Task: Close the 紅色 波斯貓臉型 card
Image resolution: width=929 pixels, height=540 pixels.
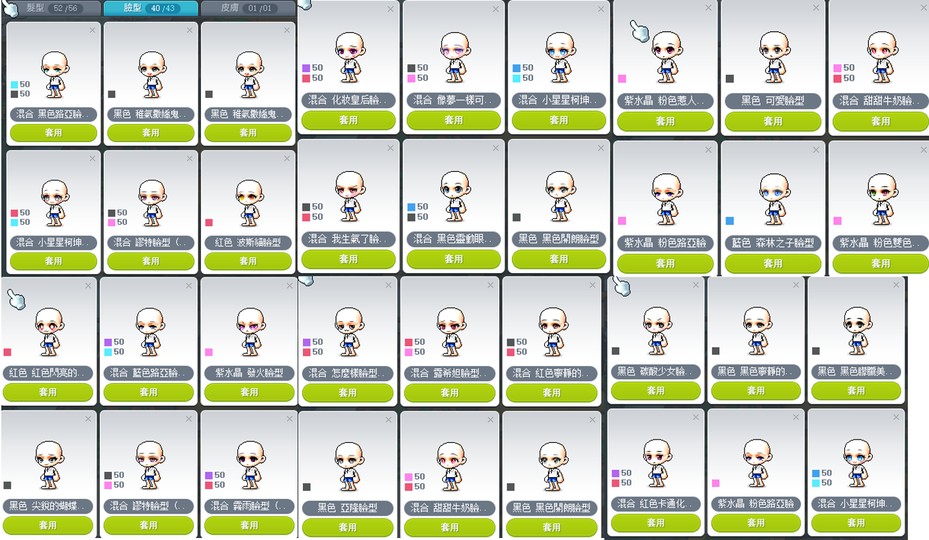Action: [287, 158]
